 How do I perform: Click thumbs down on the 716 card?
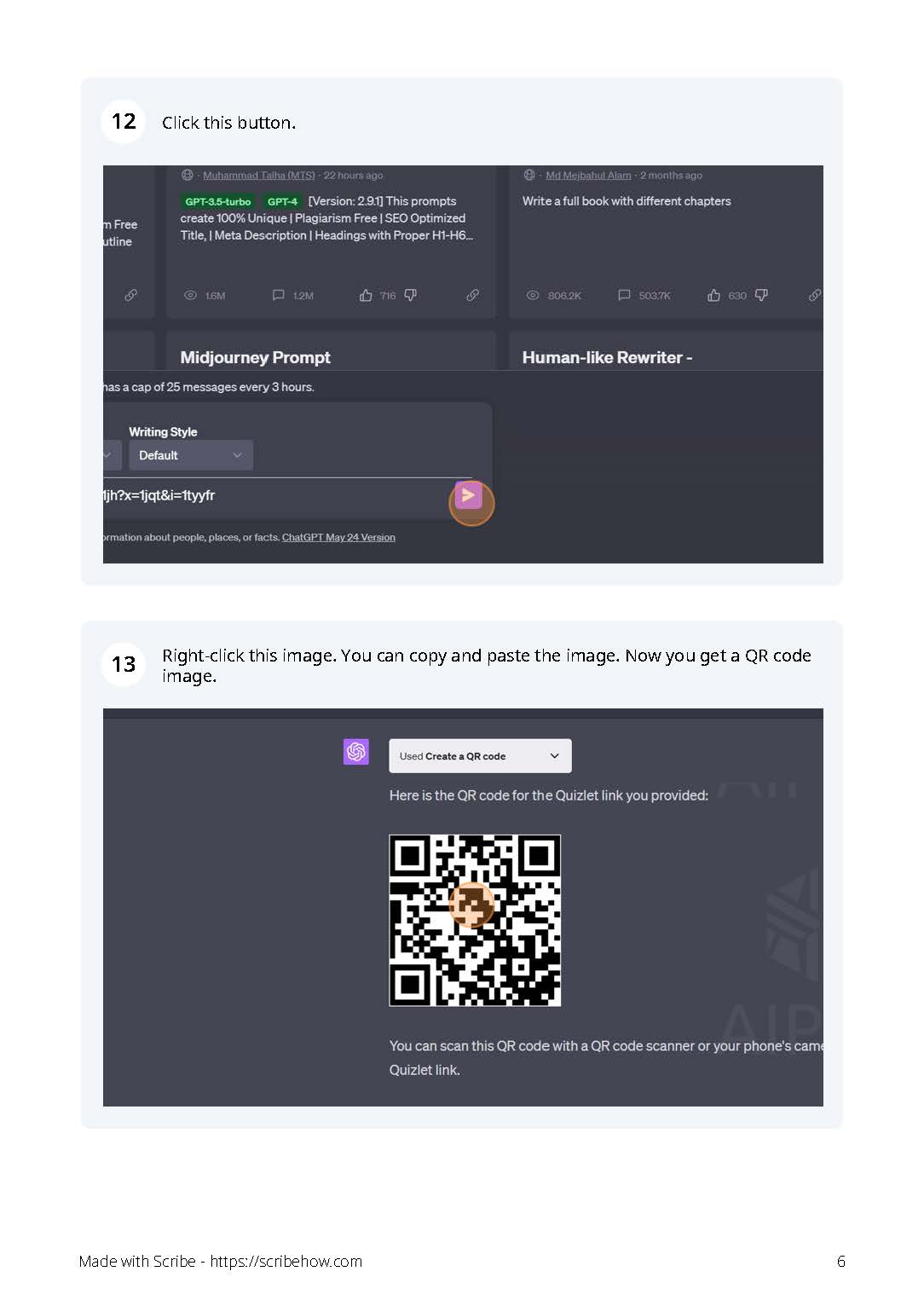411,296
